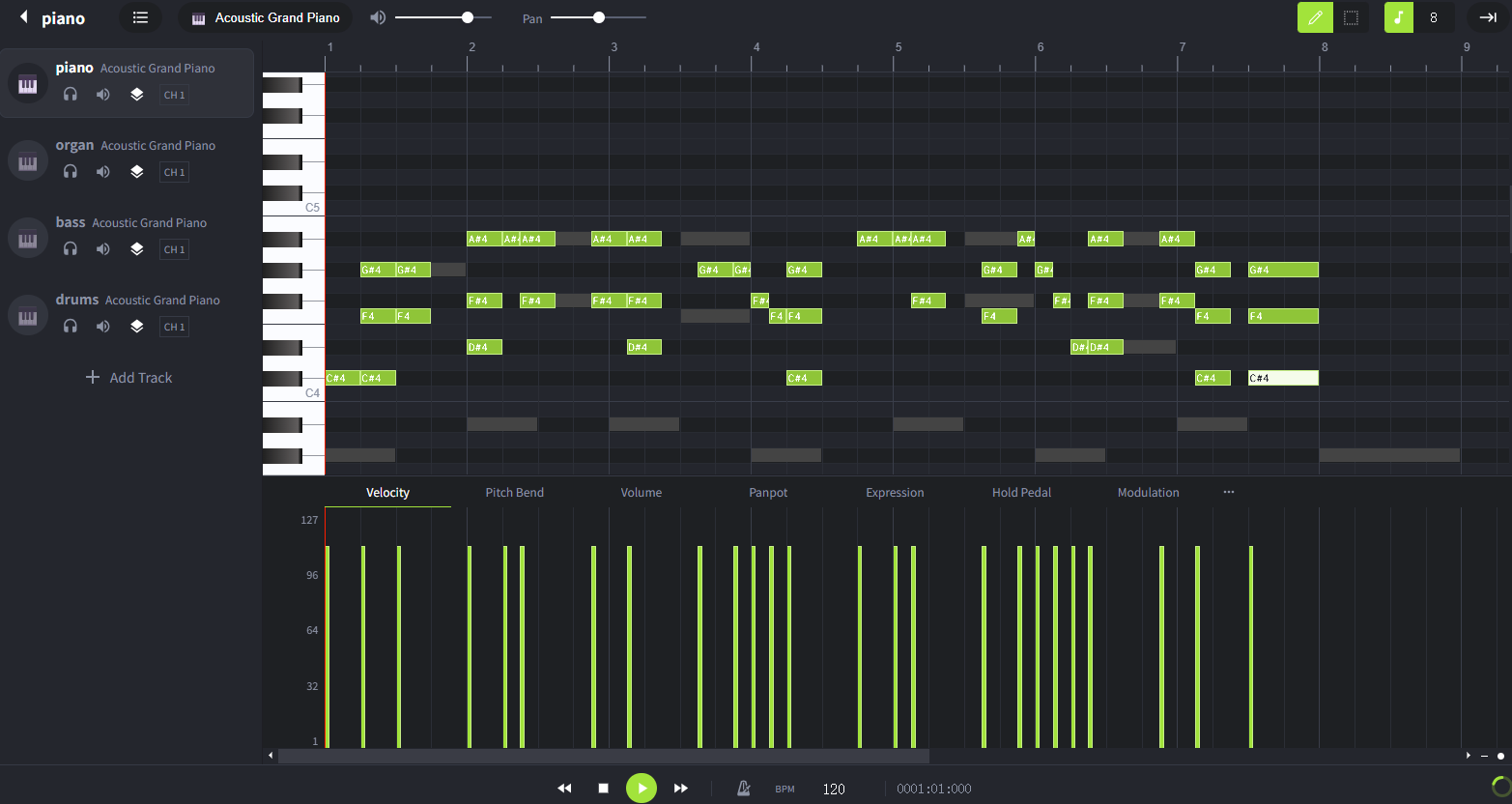Select the rectangle selection tool

tap(1351, 17)
